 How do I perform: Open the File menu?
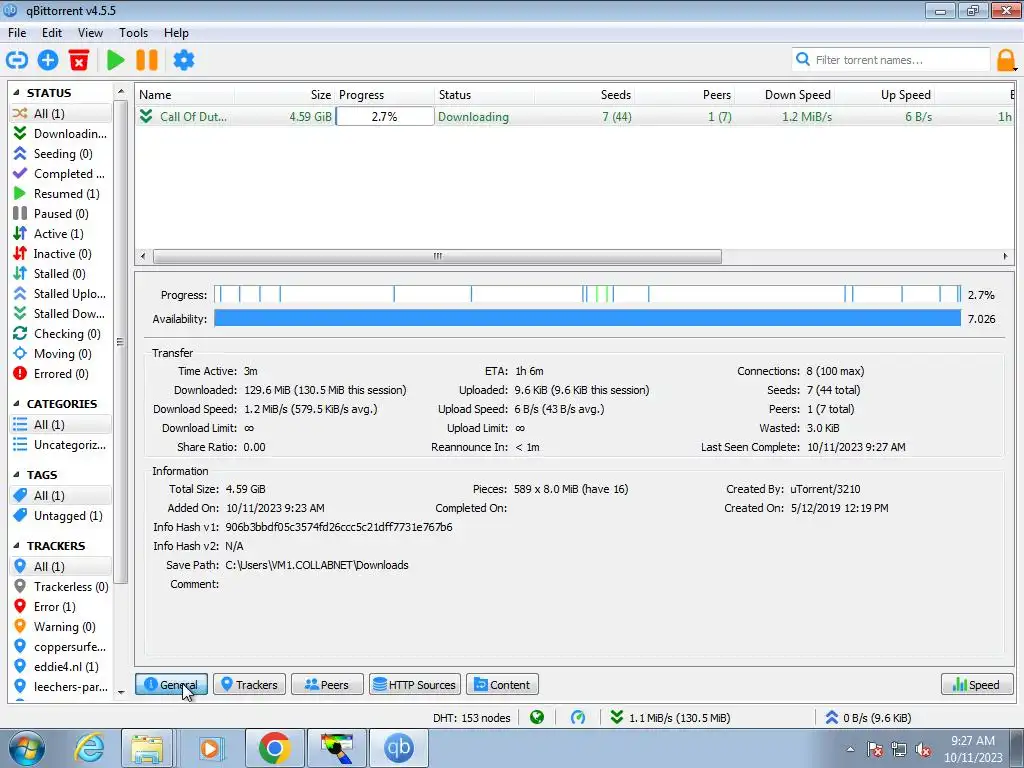(17, 33)
